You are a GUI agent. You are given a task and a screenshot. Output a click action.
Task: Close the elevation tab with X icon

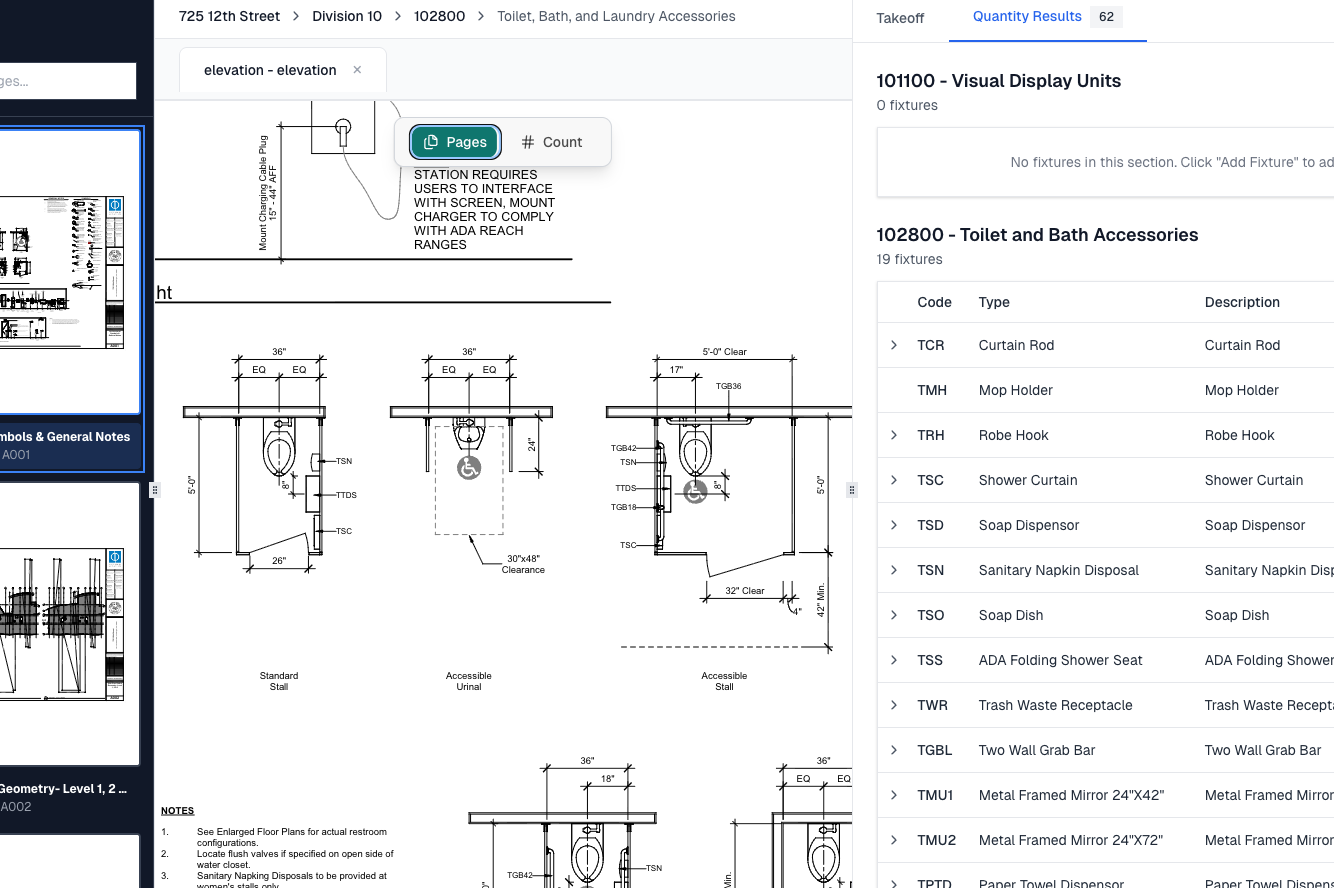click(357, 70)
